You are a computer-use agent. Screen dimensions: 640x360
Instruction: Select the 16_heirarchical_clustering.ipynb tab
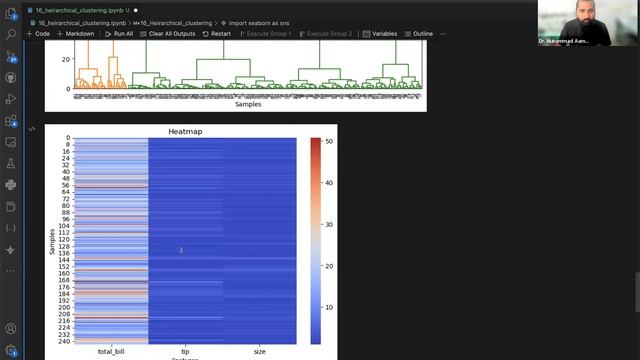[x=80, y=10]
